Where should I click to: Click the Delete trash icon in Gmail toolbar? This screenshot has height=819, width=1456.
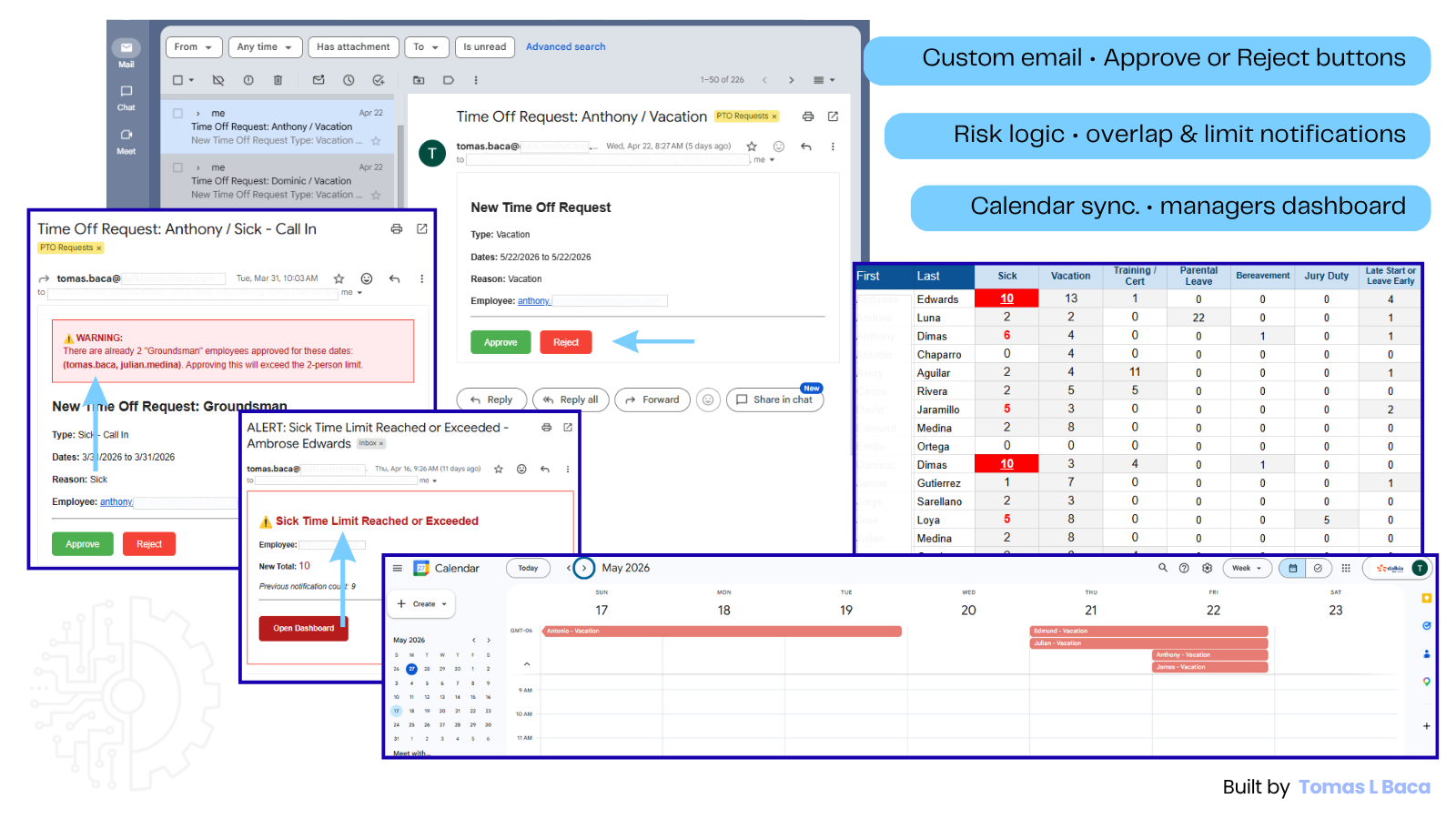click(278, 80)
